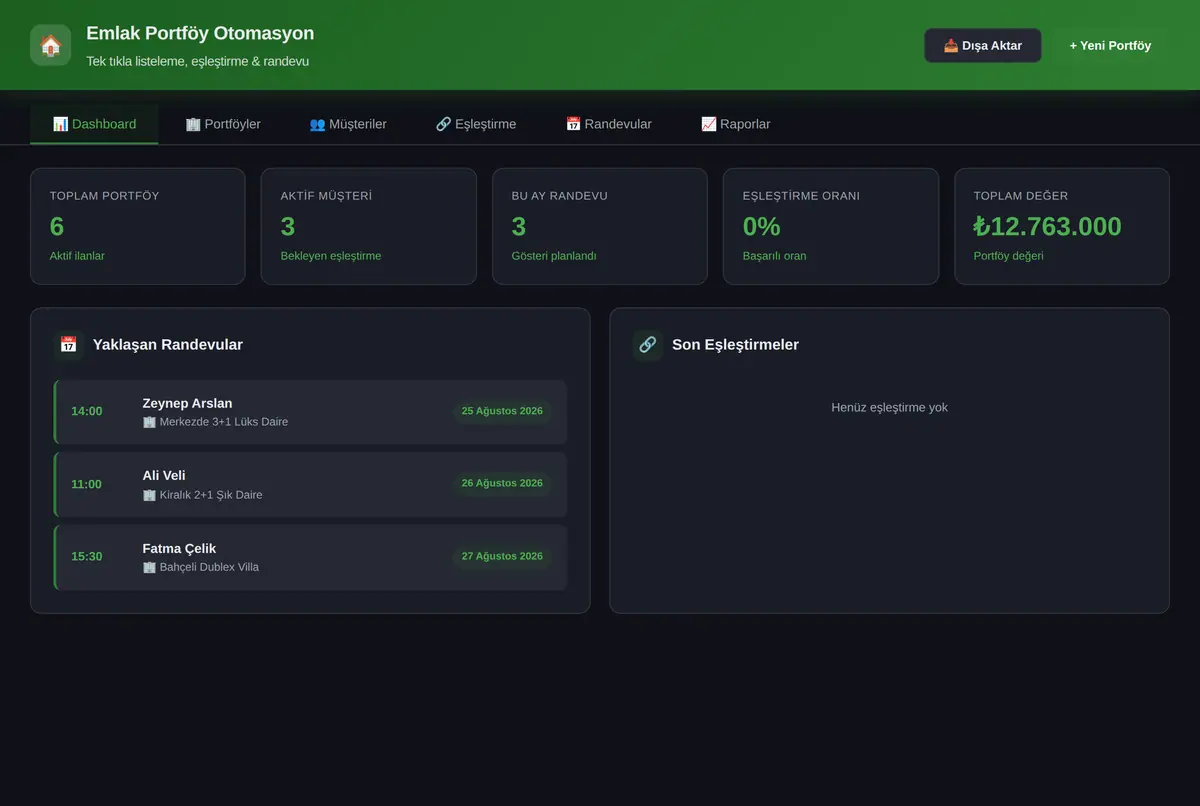Select the Randevular tab
1200x806 pixels.
pyautogui.click(x=609, y=124)
